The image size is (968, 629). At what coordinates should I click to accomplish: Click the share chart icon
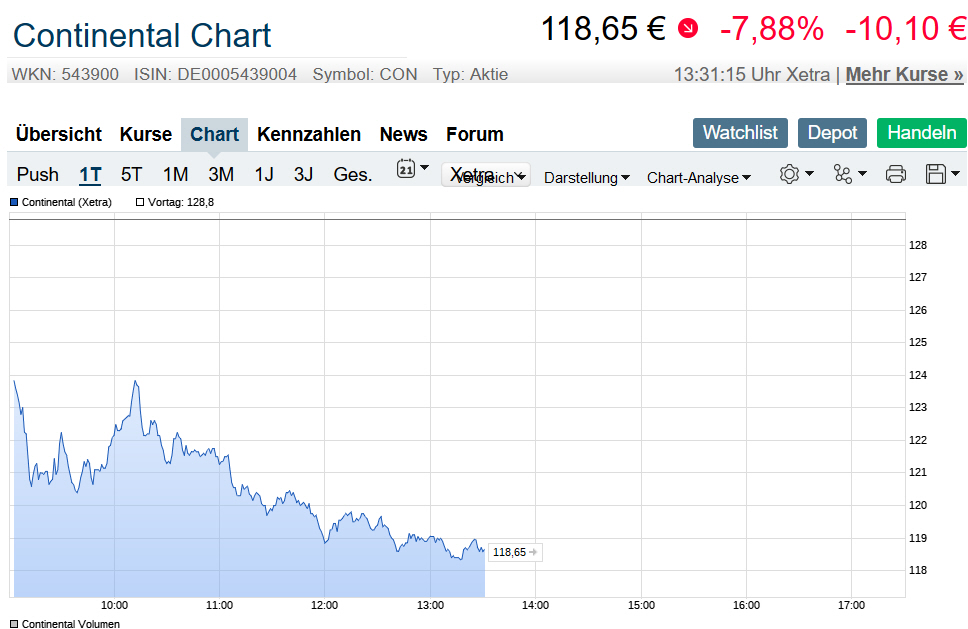tap(843, 174)
